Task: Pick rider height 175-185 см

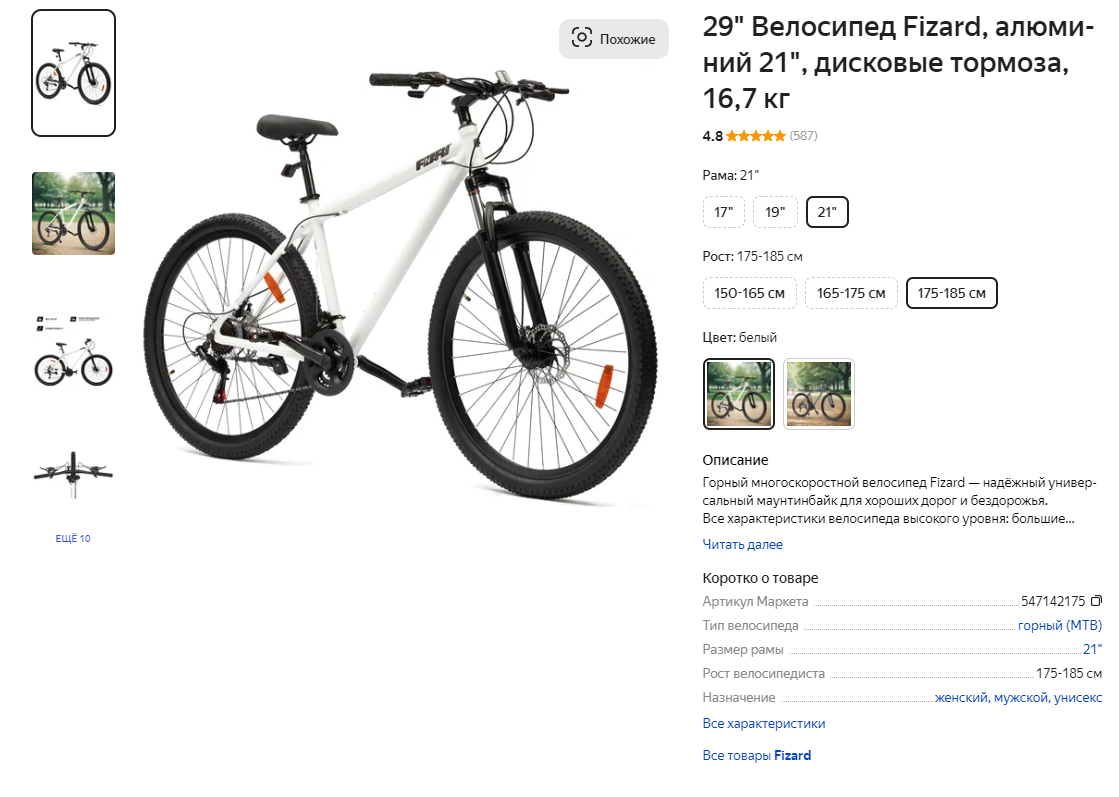Action: 951,293
